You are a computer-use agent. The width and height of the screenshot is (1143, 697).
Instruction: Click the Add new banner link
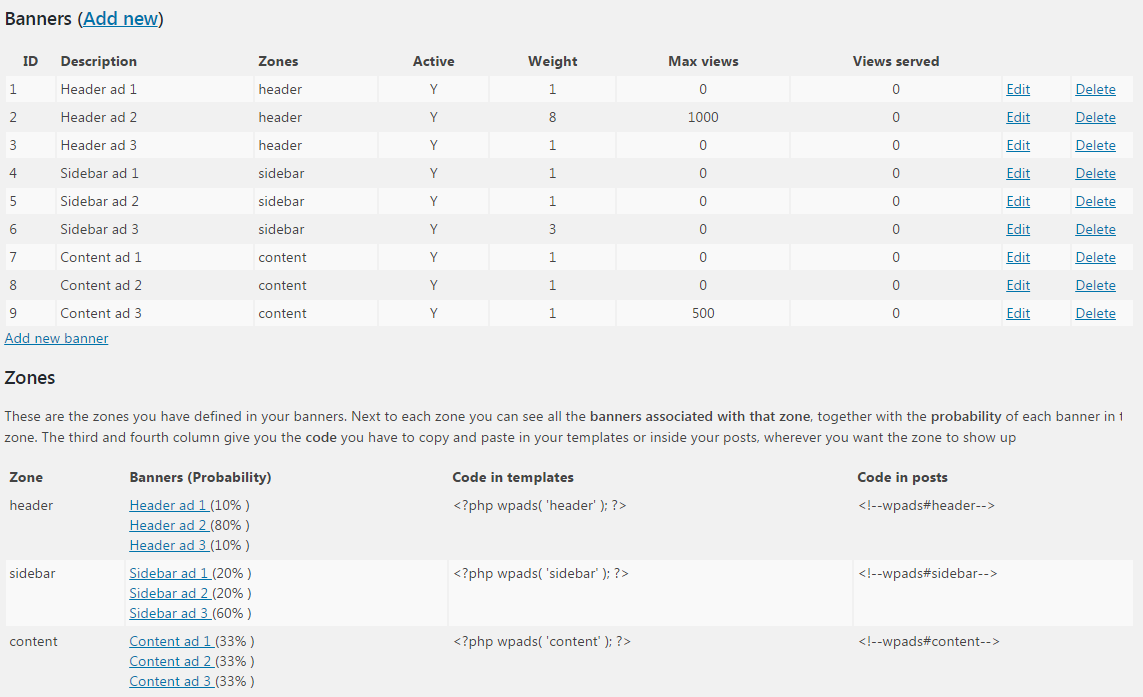[x=56, y=338]
